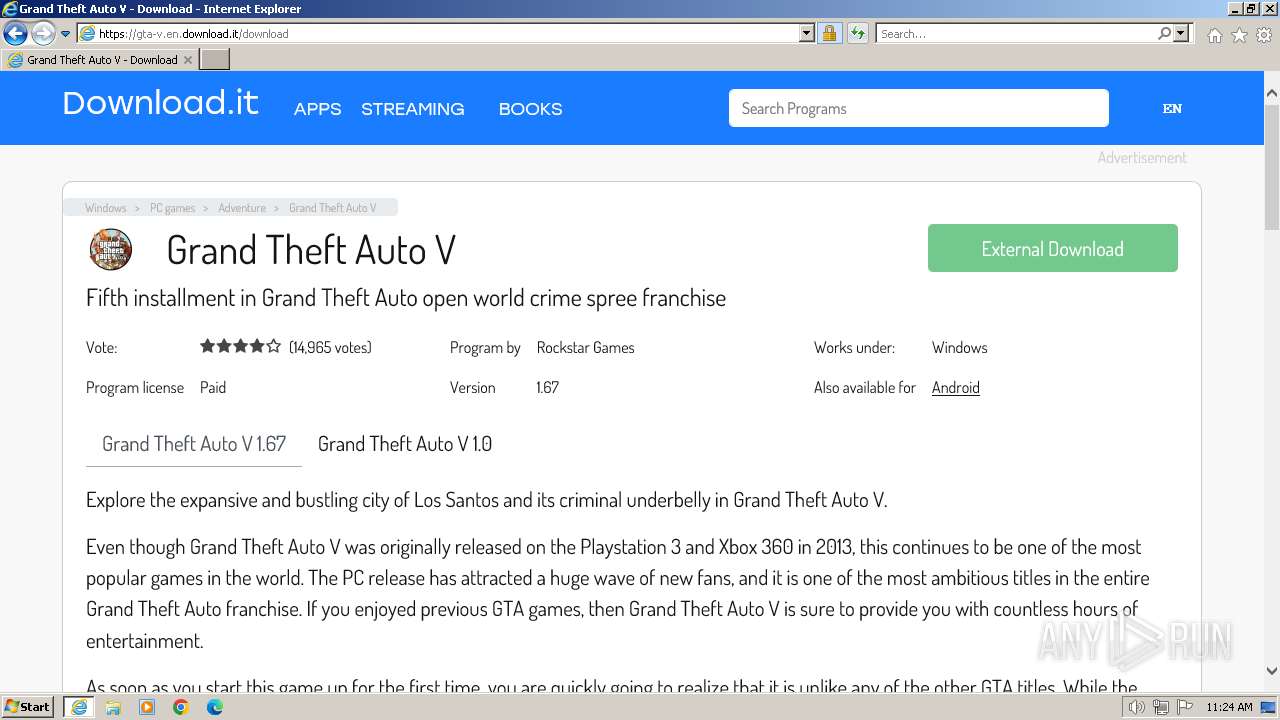This screenshot has width=1280, height=720.
Task: Launch Chrome from the taskbar
Action: tap(180, 707)
